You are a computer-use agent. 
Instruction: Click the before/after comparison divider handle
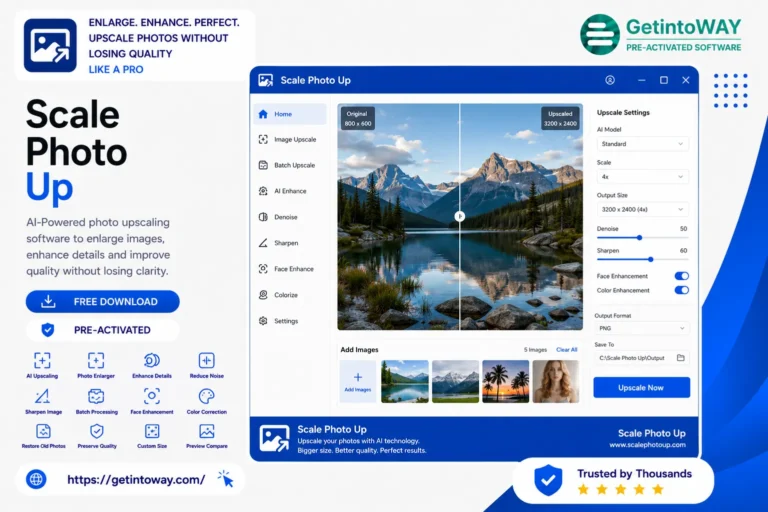click(459, 216)
